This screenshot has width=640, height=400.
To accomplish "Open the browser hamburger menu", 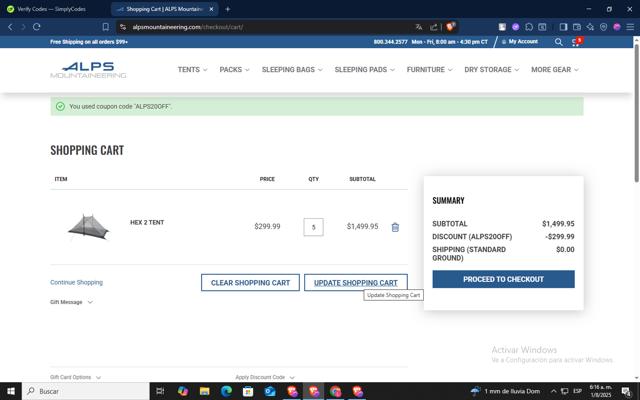I will [x=630, y=27].
